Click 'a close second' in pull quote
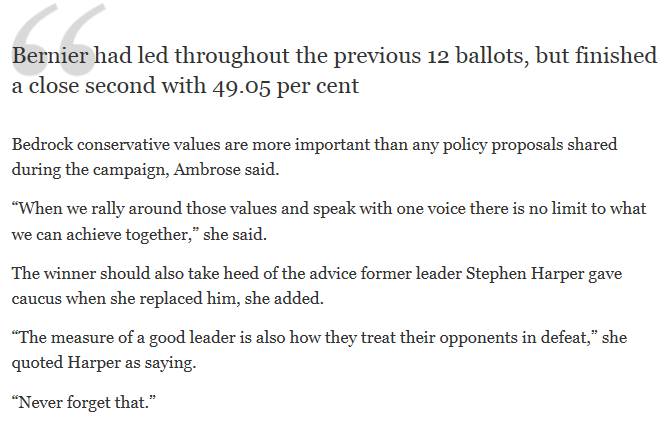 84,86
